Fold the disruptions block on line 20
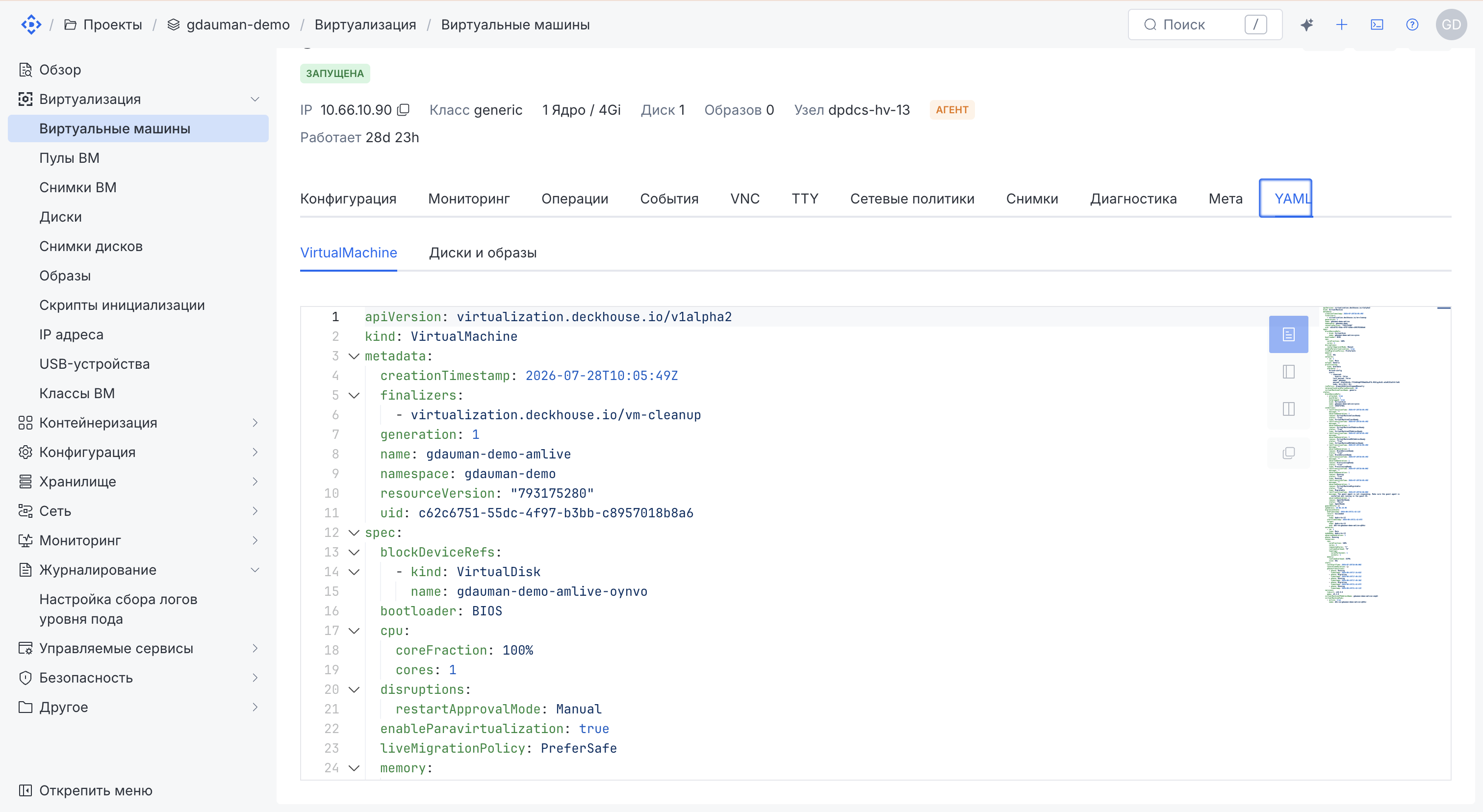Viewport: 1483px width, 812px height. click(x=354, y=689)
